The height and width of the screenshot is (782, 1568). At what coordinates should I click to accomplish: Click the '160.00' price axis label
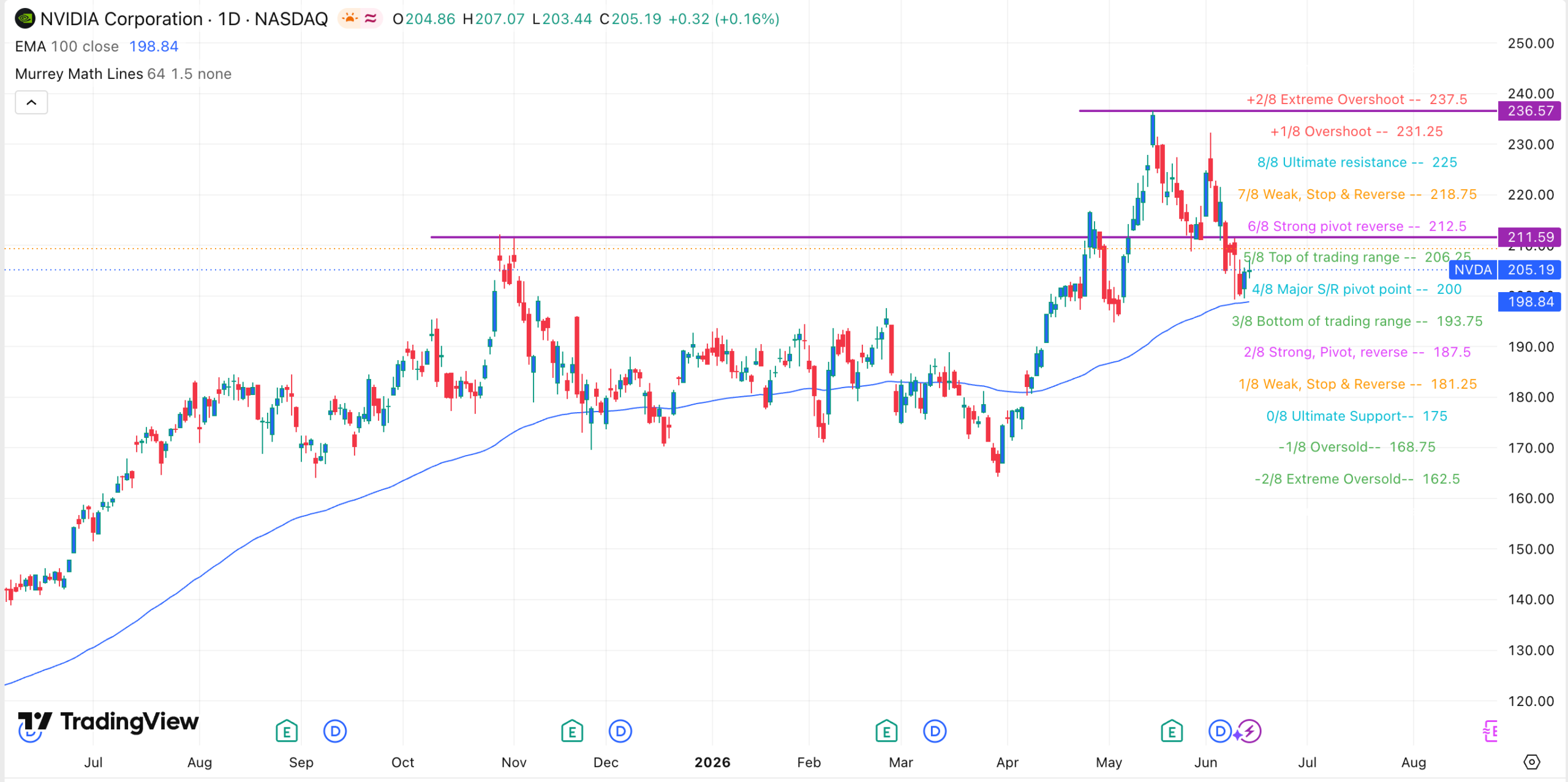pos(1531,498)
